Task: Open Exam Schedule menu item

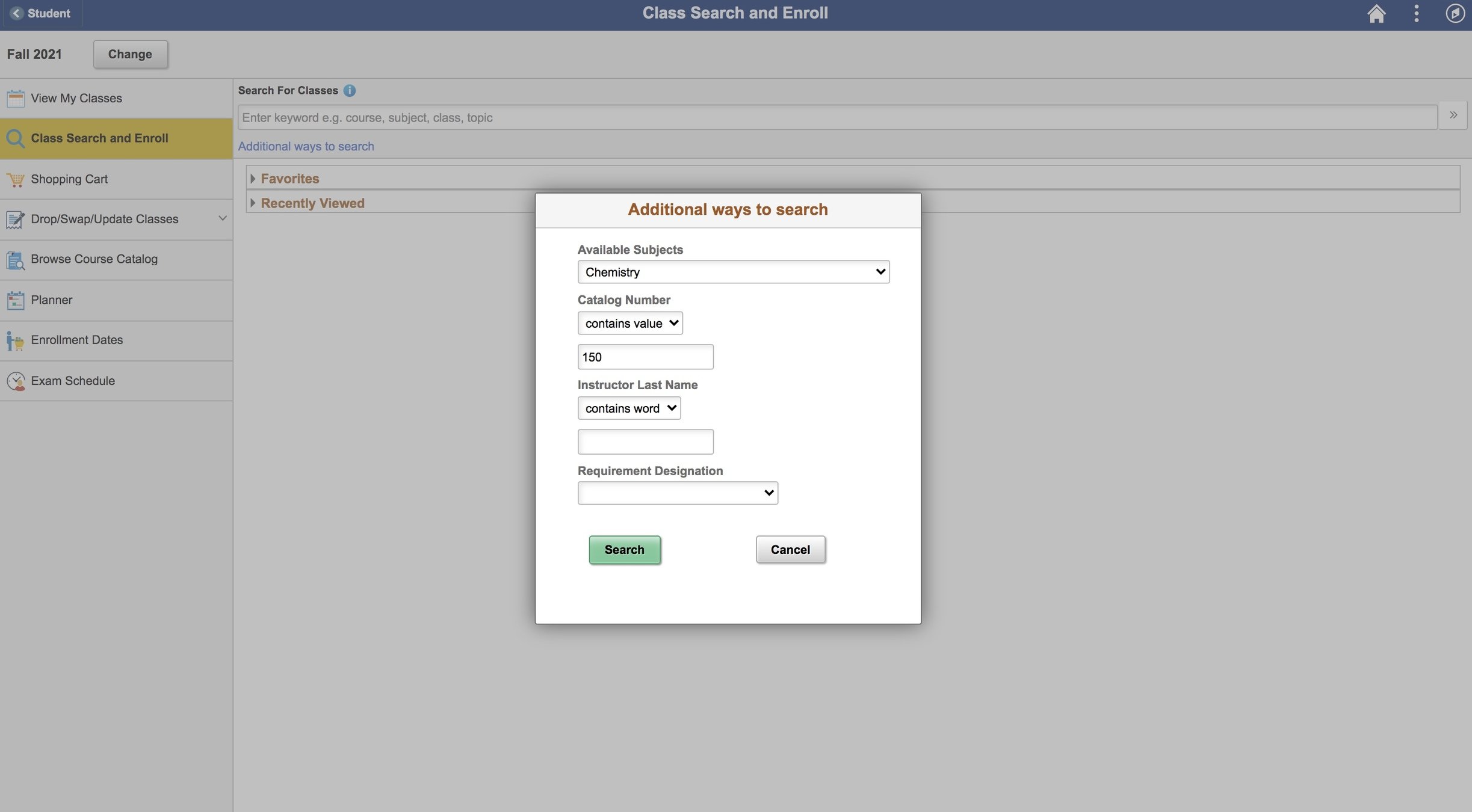Action: (x=116, y=381)
